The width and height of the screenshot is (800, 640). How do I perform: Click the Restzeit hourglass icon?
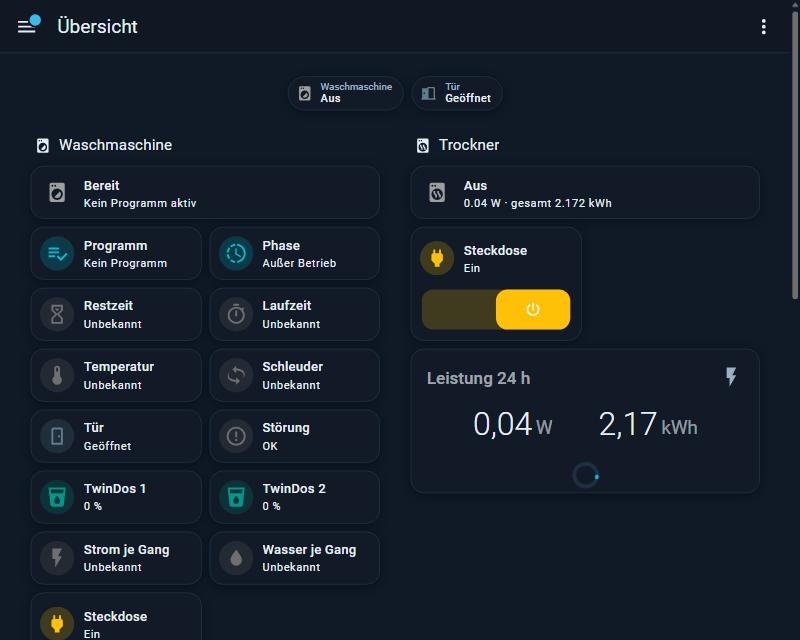point(57,314)
